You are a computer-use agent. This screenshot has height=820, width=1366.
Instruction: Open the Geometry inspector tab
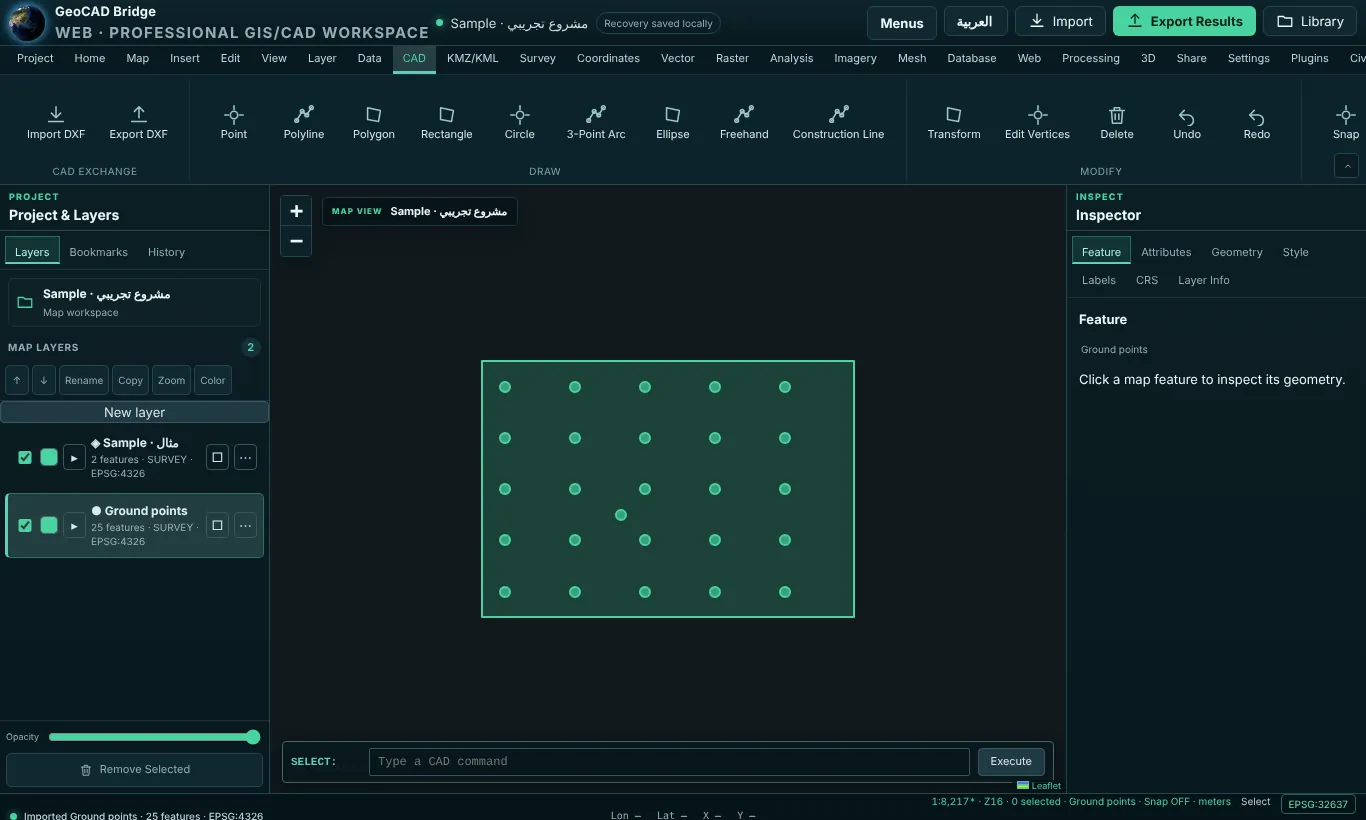(1237, 252)
